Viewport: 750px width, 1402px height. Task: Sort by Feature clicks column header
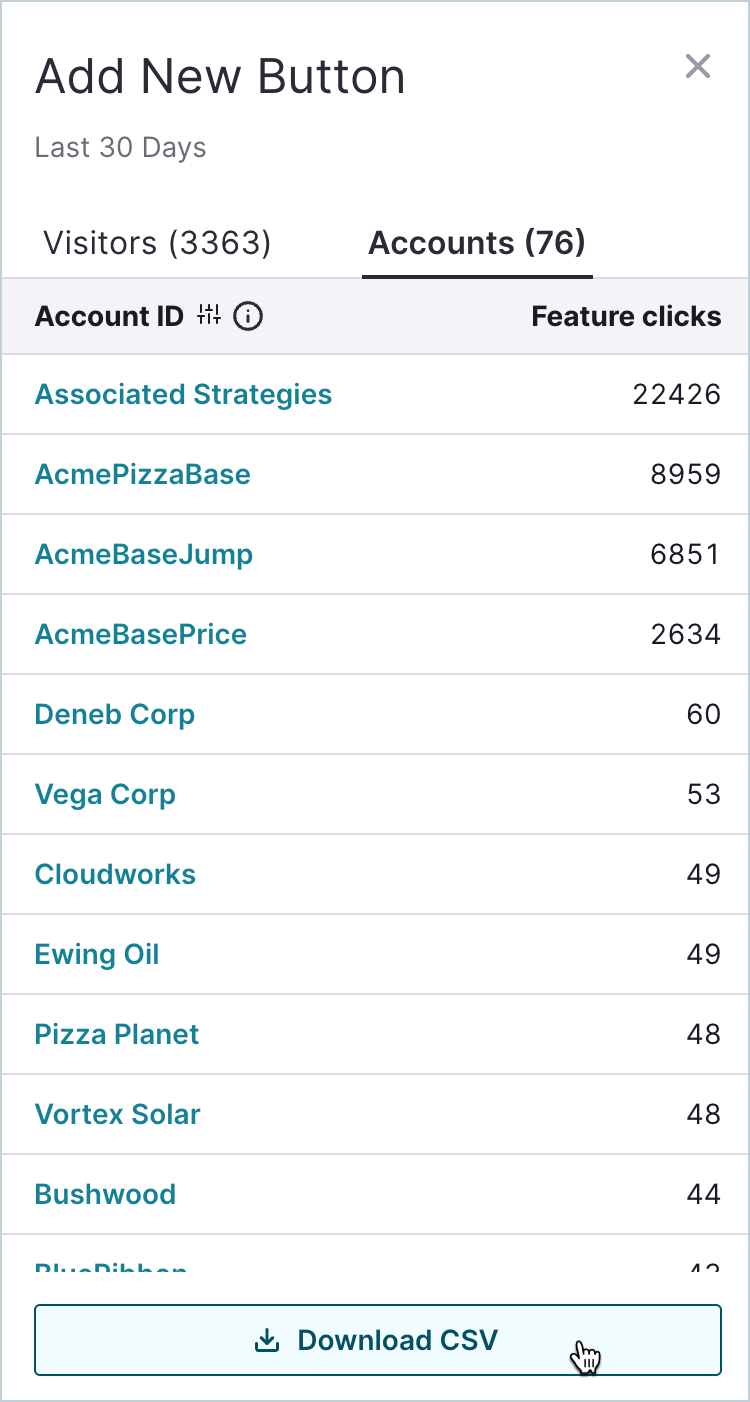[x=626, y=317]
